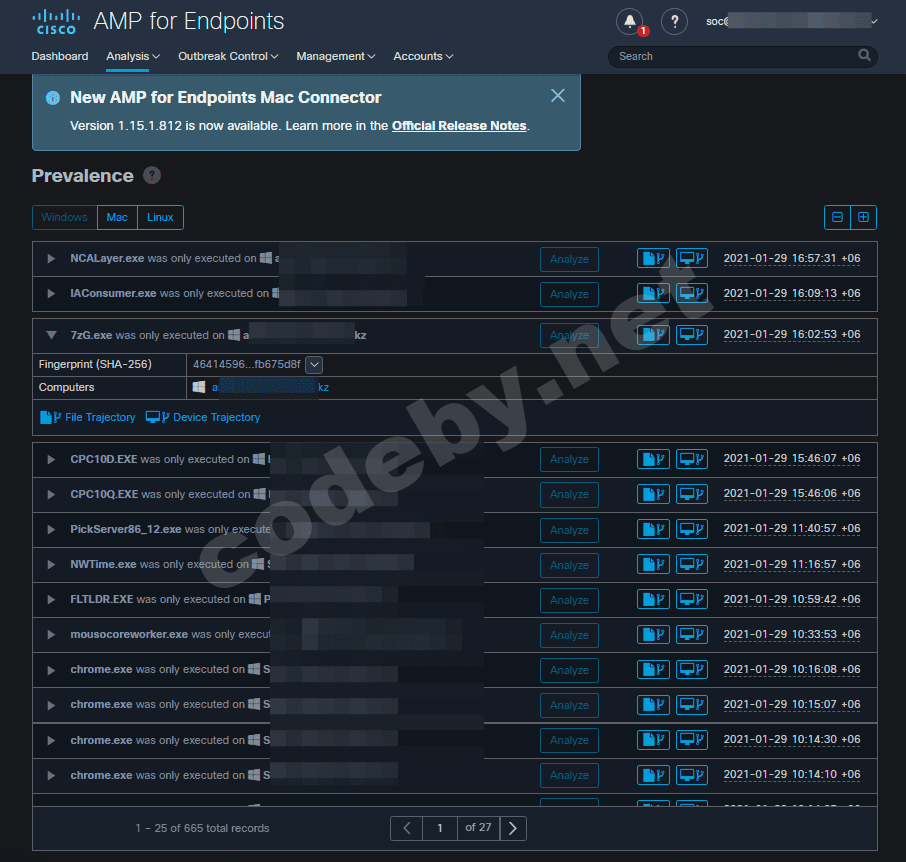Expand the PickServer86_12.exe row

click(51, 529)
